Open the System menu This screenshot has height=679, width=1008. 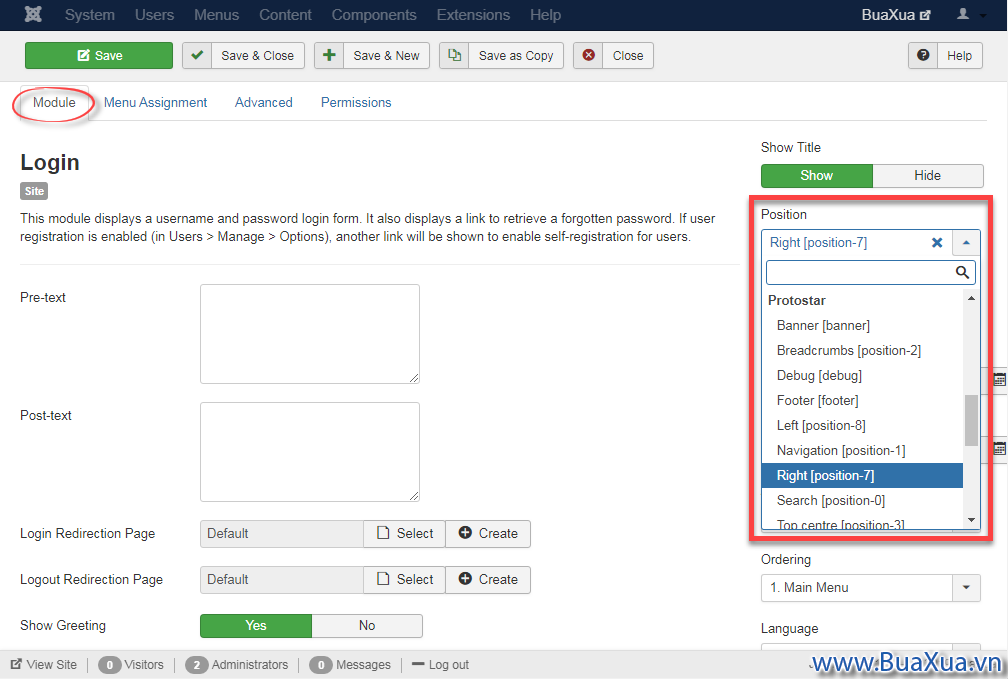[x=89, y=15]
